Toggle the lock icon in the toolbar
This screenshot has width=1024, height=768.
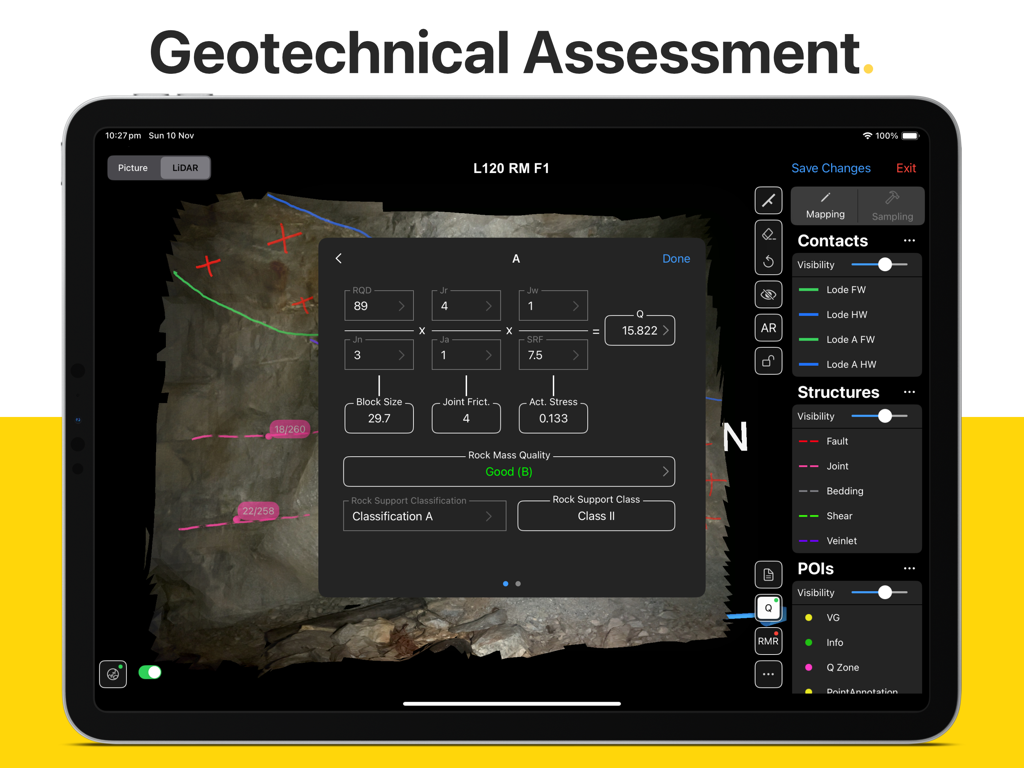[x=768, y=360]
